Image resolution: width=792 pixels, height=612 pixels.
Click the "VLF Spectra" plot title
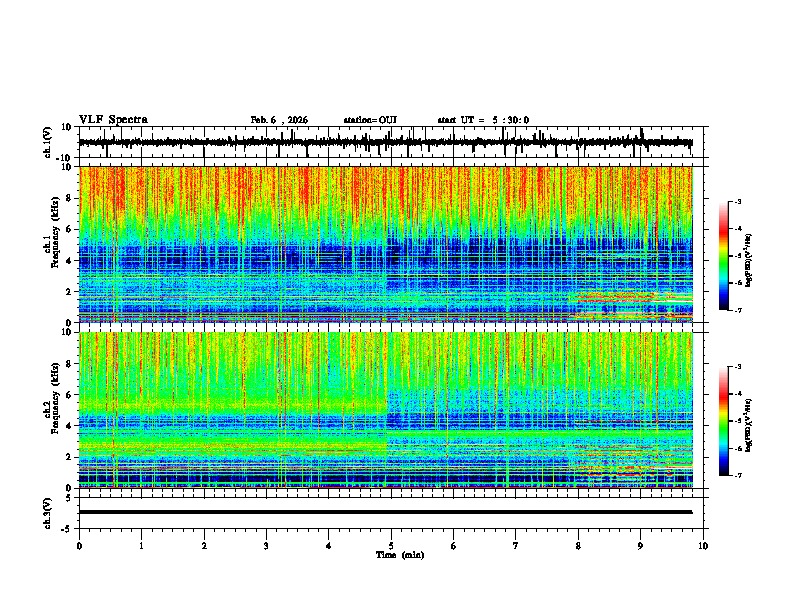coord(113,120)
